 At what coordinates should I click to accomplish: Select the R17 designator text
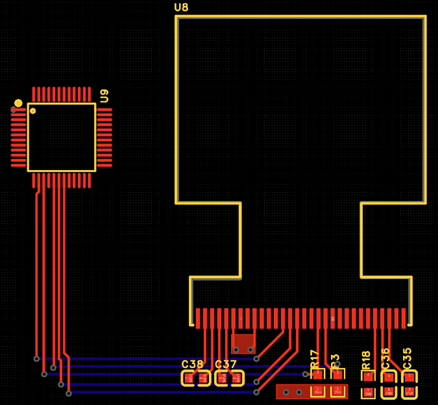click(x=314, y=359)
